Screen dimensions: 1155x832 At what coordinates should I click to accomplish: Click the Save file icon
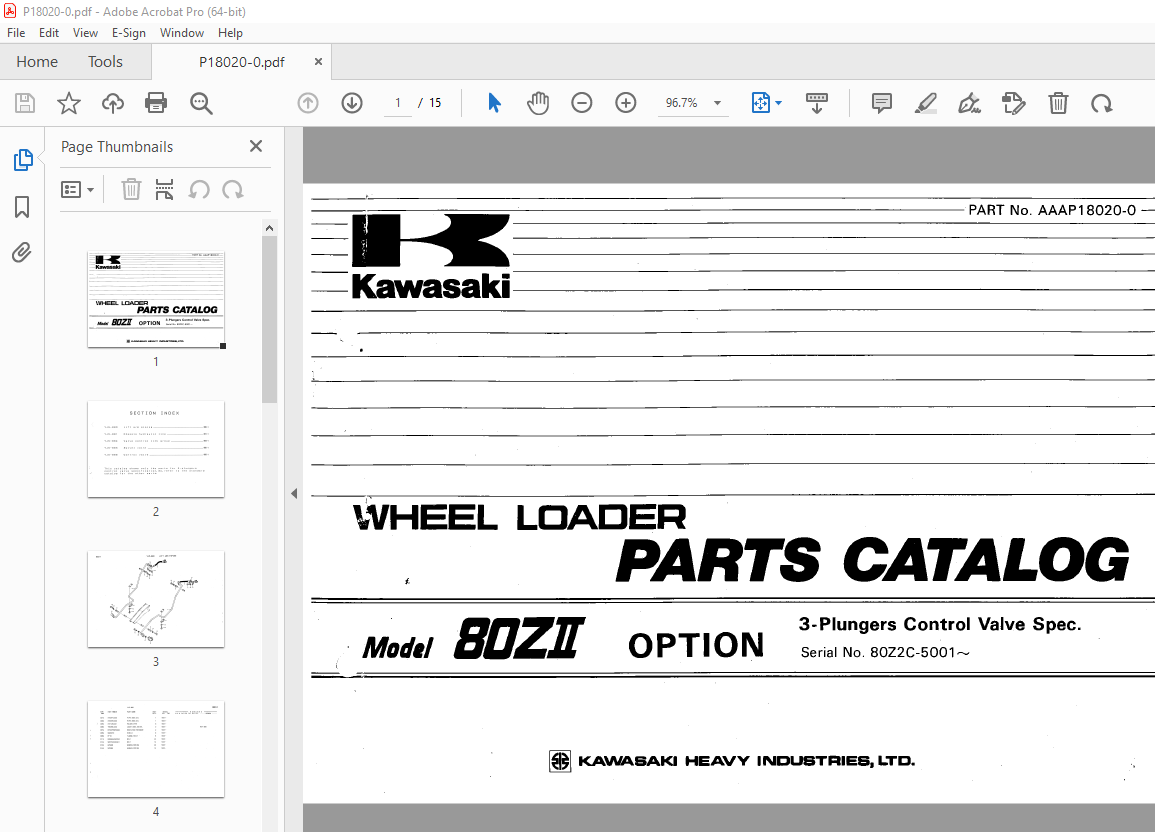(25, 103)
